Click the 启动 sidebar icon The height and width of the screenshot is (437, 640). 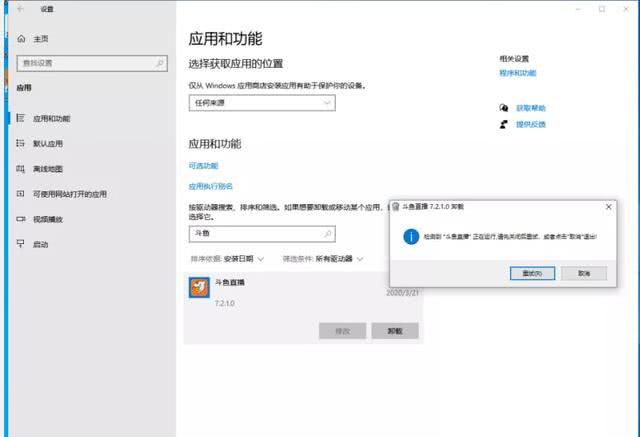click(20, 244)
